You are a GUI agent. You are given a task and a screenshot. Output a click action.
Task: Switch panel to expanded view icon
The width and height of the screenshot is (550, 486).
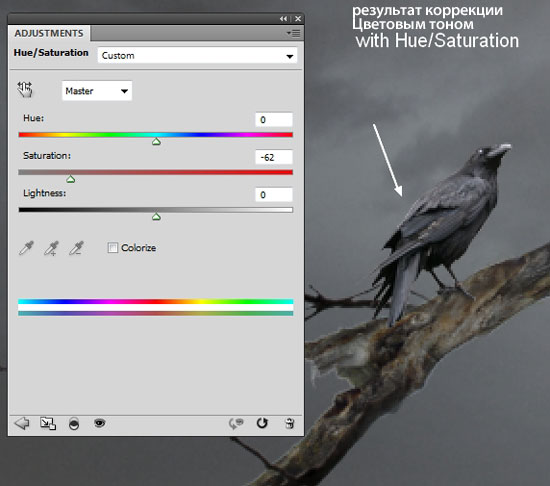pos(48,423)
